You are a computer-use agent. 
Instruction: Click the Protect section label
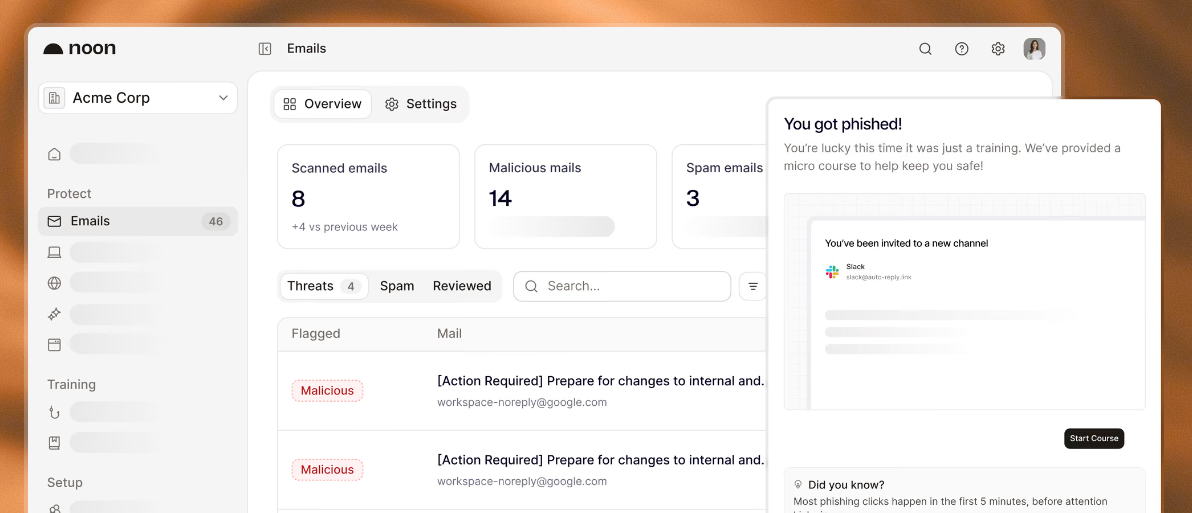69,194
